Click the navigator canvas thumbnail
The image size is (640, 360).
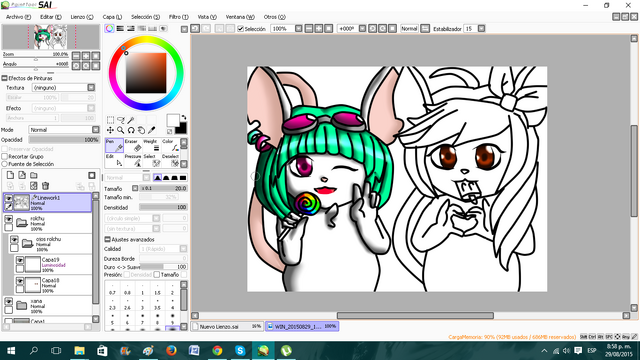pos(51,37)
